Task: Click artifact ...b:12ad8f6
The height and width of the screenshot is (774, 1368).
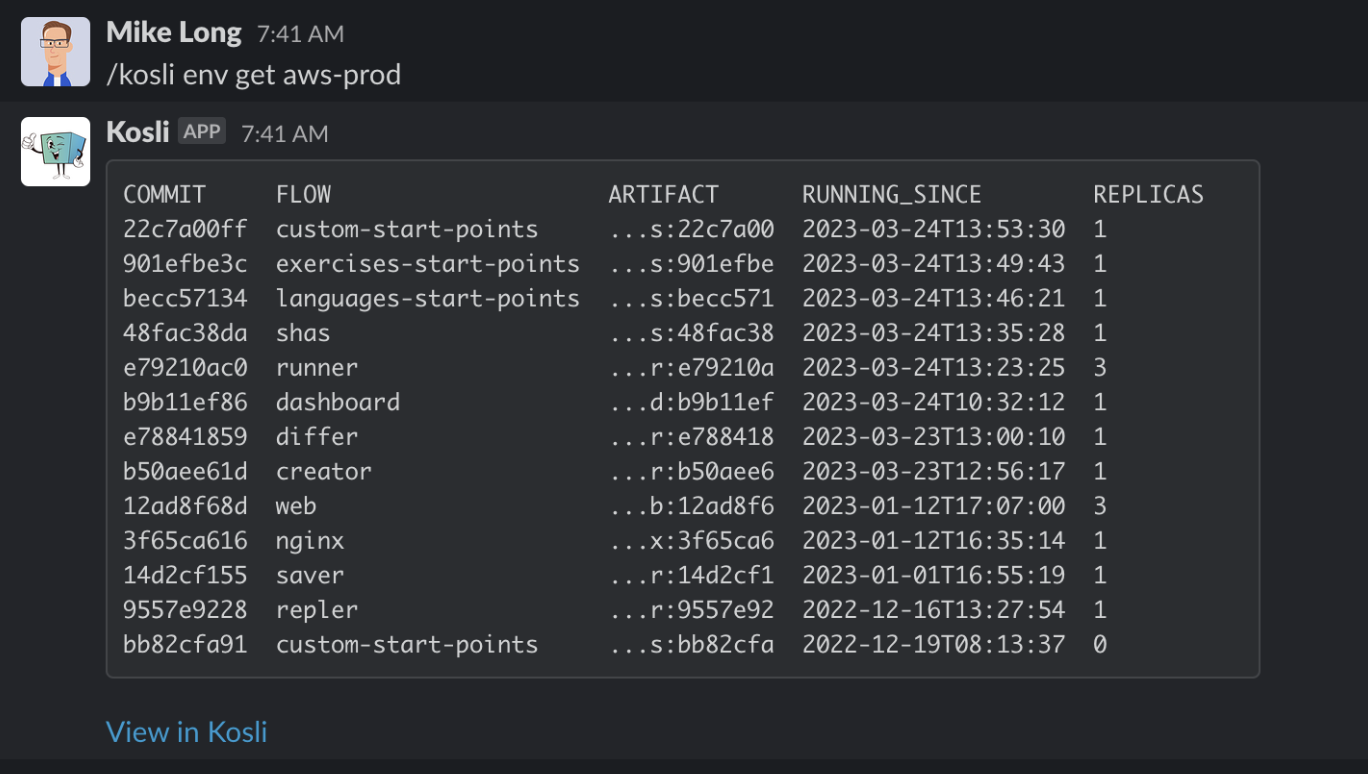Action: [691, 506]
